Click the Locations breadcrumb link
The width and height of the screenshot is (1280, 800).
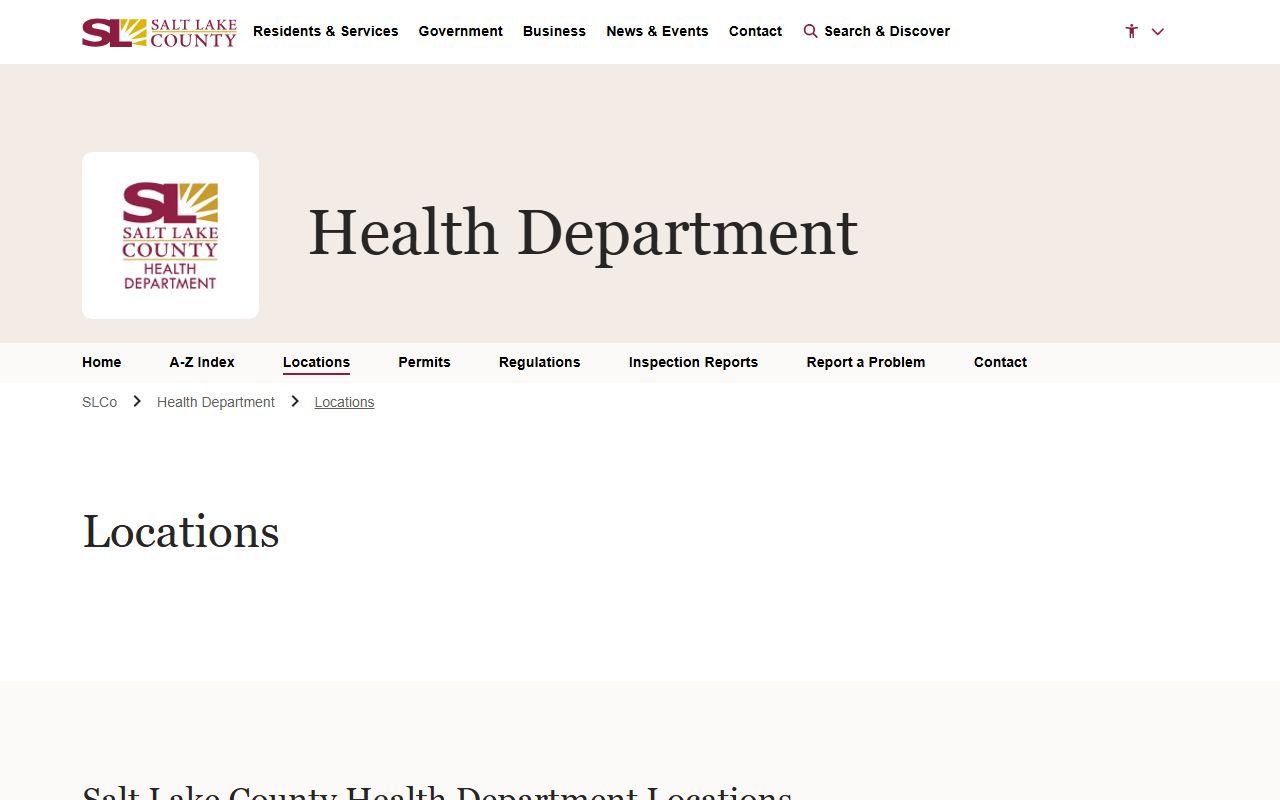coord(344,402)
